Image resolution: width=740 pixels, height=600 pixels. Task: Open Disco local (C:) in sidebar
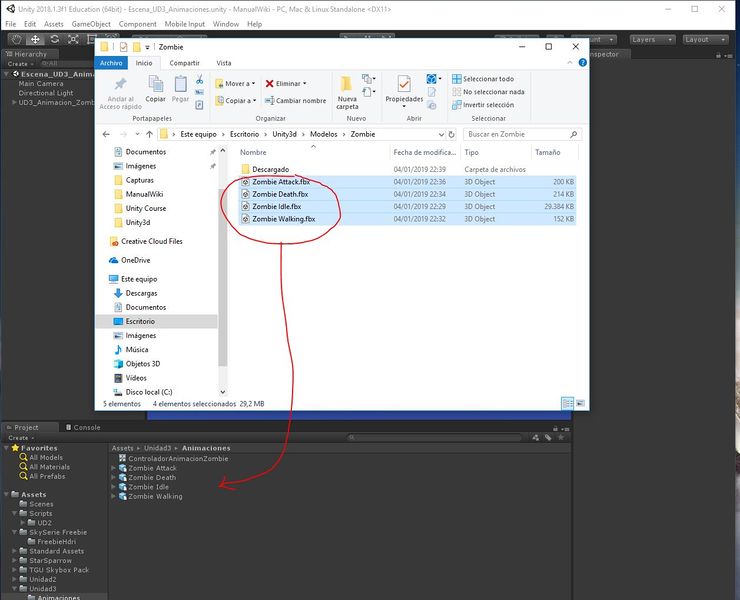point(149,392)
